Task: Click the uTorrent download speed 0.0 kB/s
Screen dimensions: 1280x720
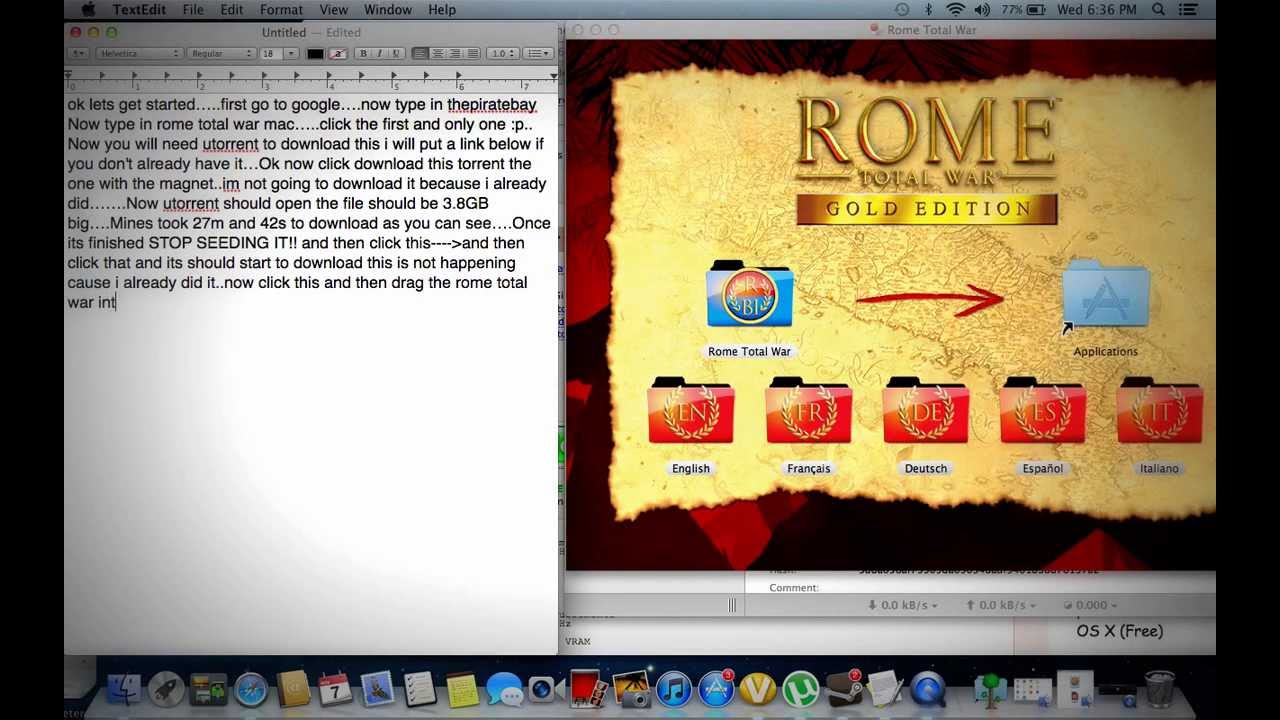Action: coord(902,605)
